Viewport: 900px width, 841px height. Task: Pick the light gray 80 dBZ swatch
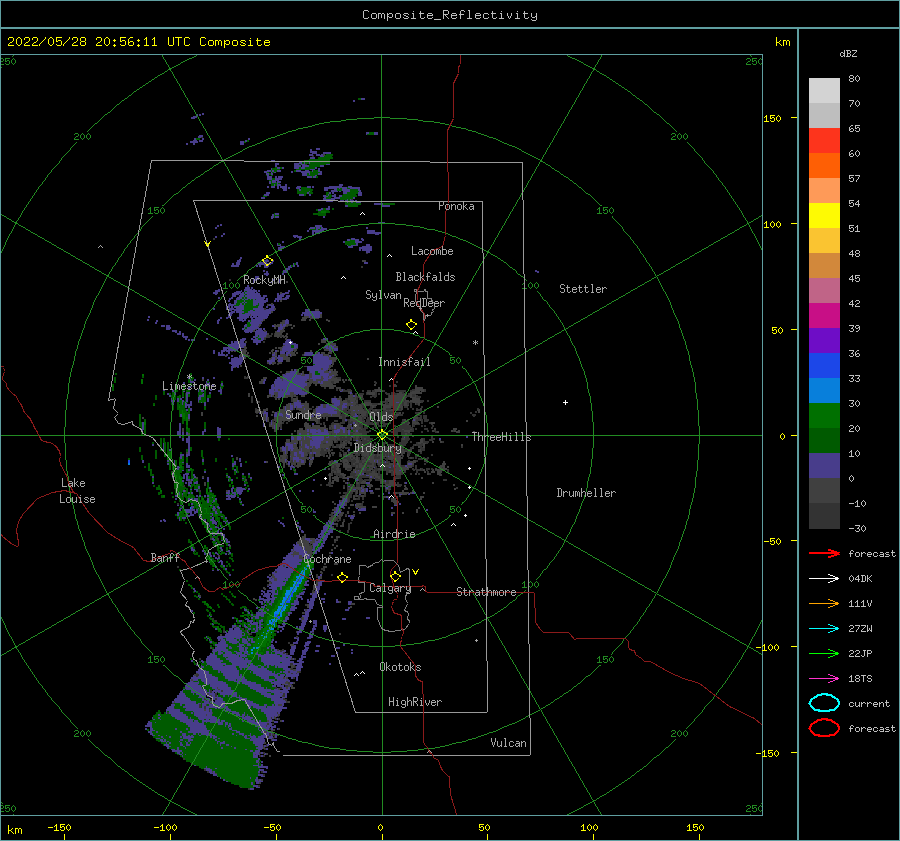click(824, 91)
